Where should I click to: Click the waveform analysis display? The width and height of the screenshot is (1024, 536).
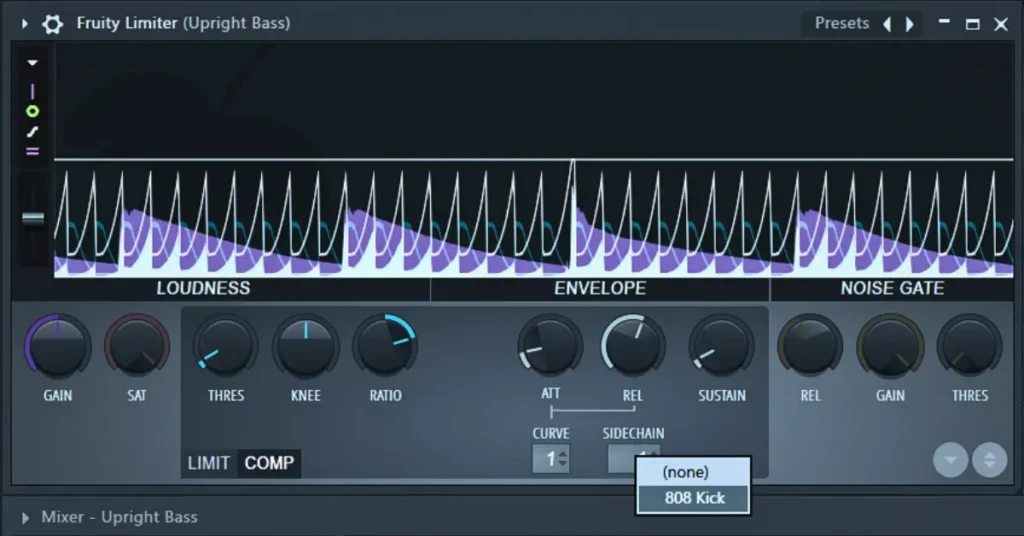[534, 160]
